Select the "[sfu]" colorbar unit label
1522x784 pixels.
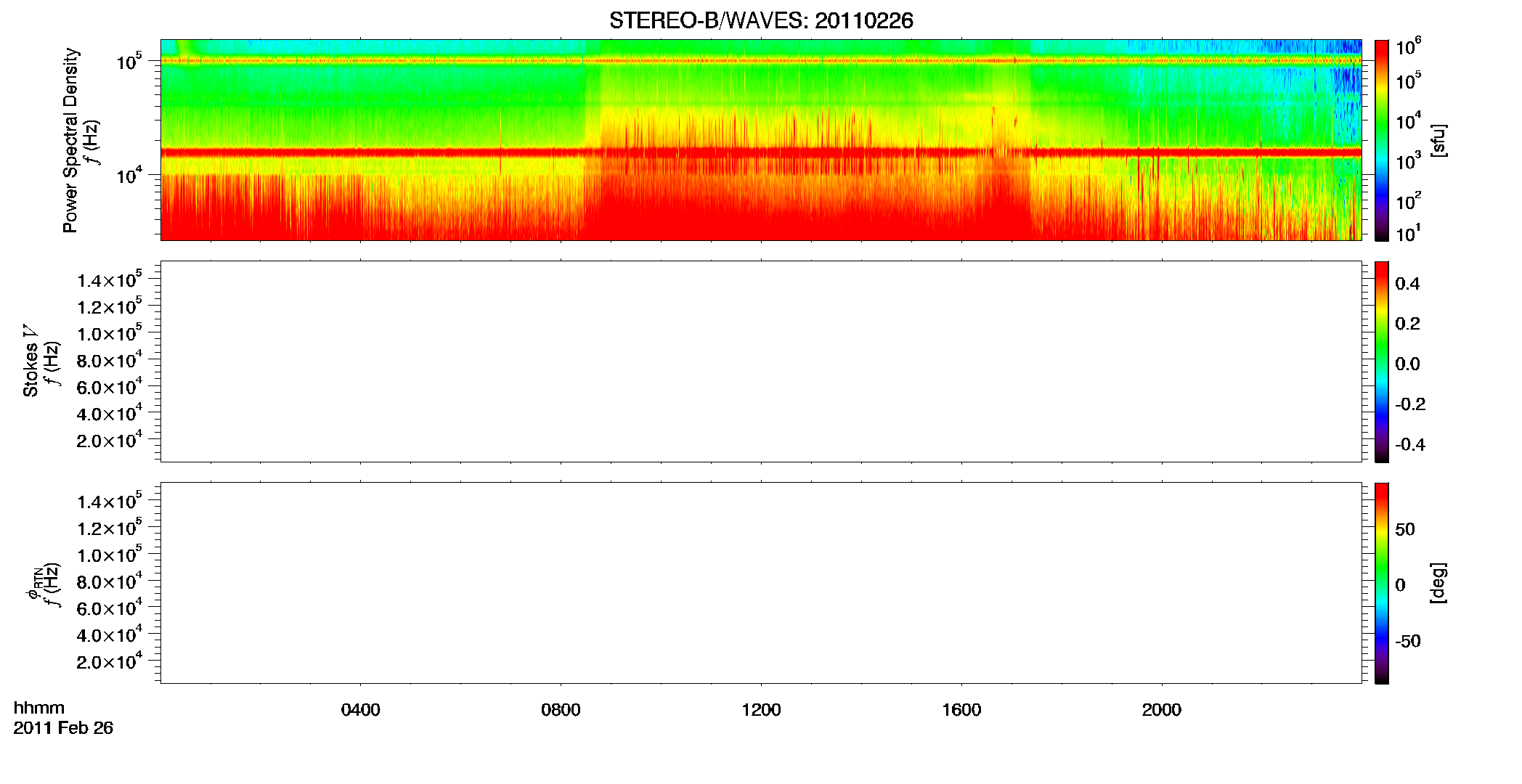click(1438, 141)
